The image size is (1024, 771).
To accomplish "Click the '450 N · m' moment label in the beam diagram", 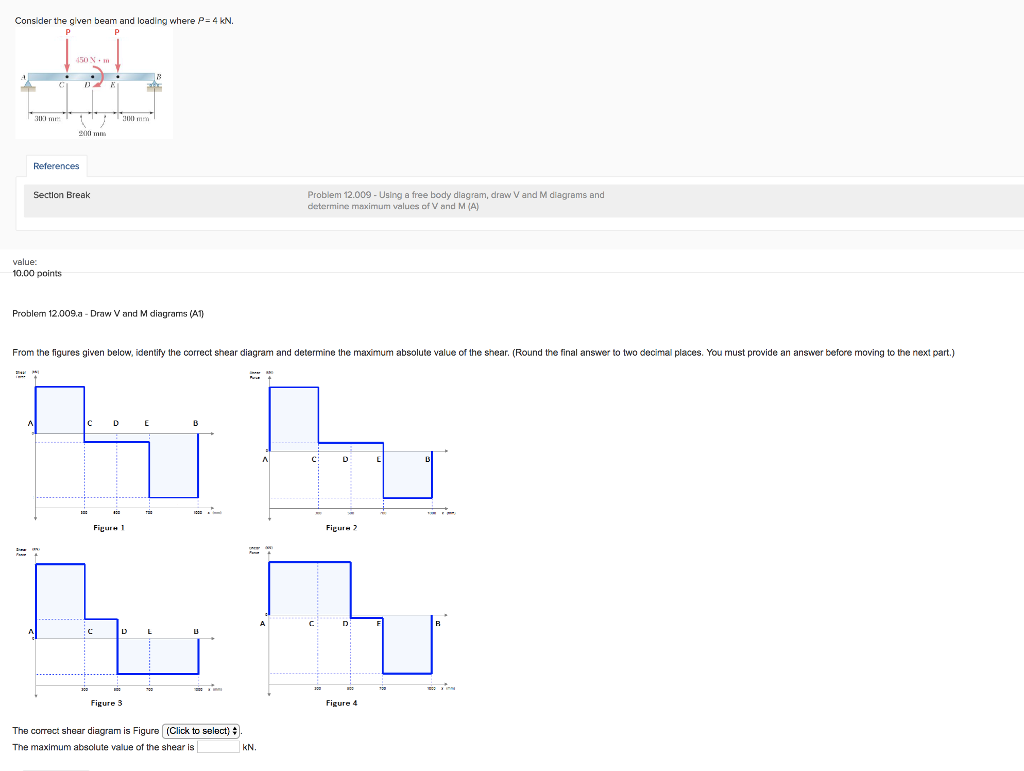I will [92, 60].
